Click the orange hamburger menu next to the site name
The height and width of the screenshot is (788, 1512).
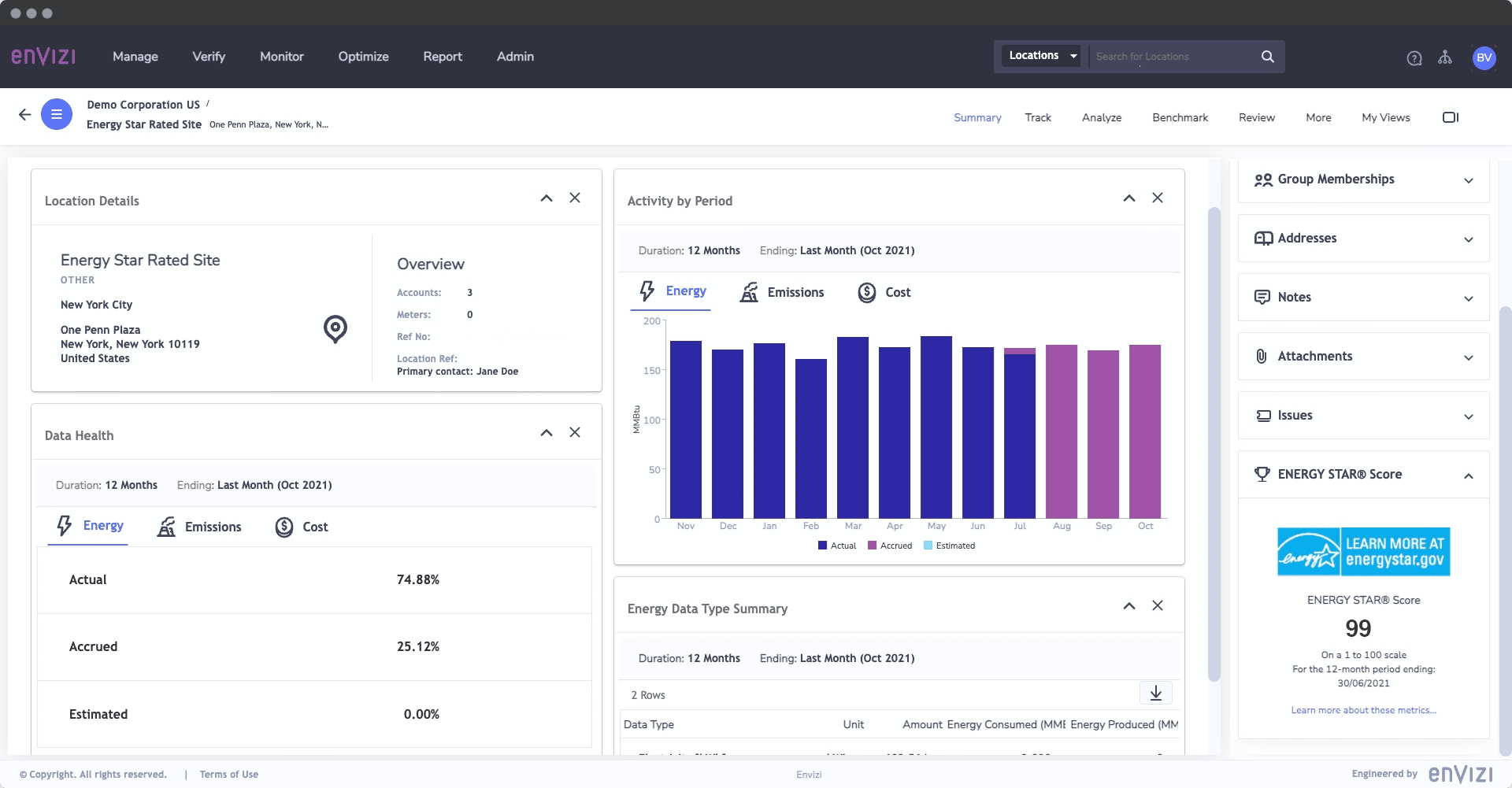tap(57, 114)
